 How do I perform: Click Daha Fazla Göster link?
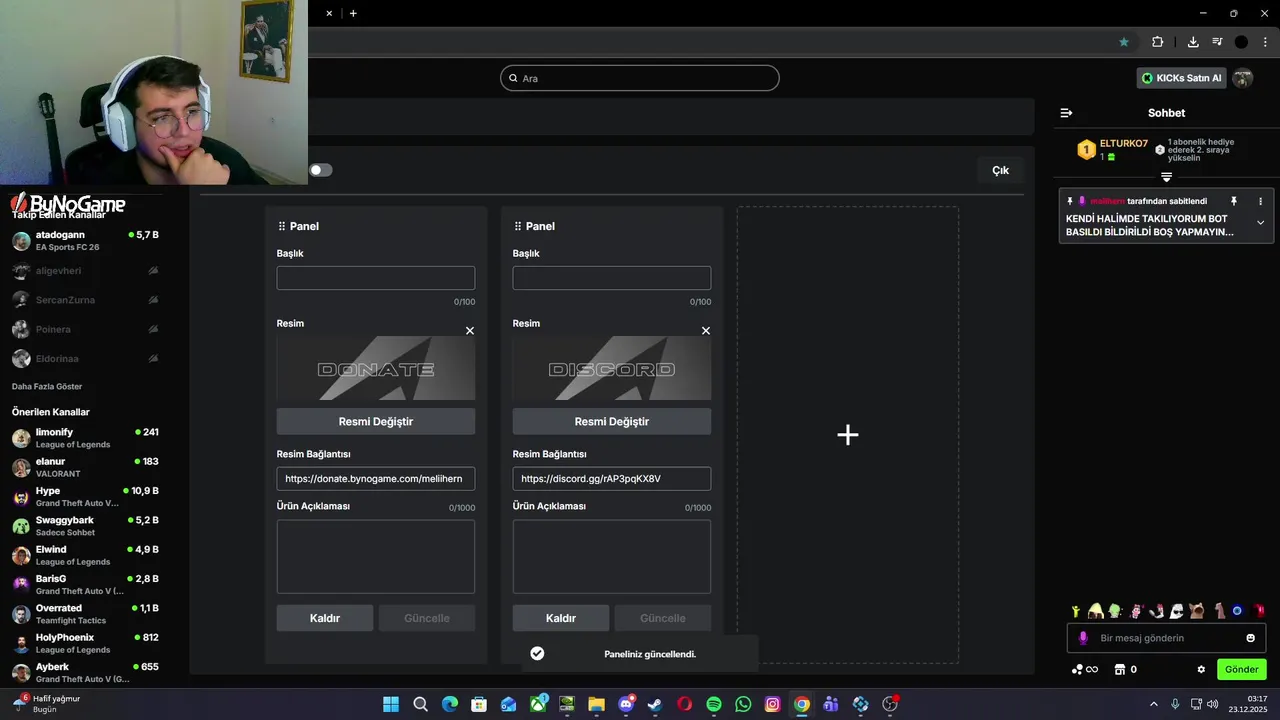click(x=47, y=387)
